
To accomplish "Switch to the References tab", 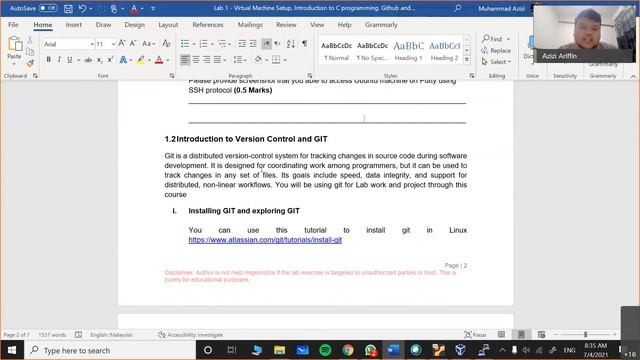I will click(208, 25).
